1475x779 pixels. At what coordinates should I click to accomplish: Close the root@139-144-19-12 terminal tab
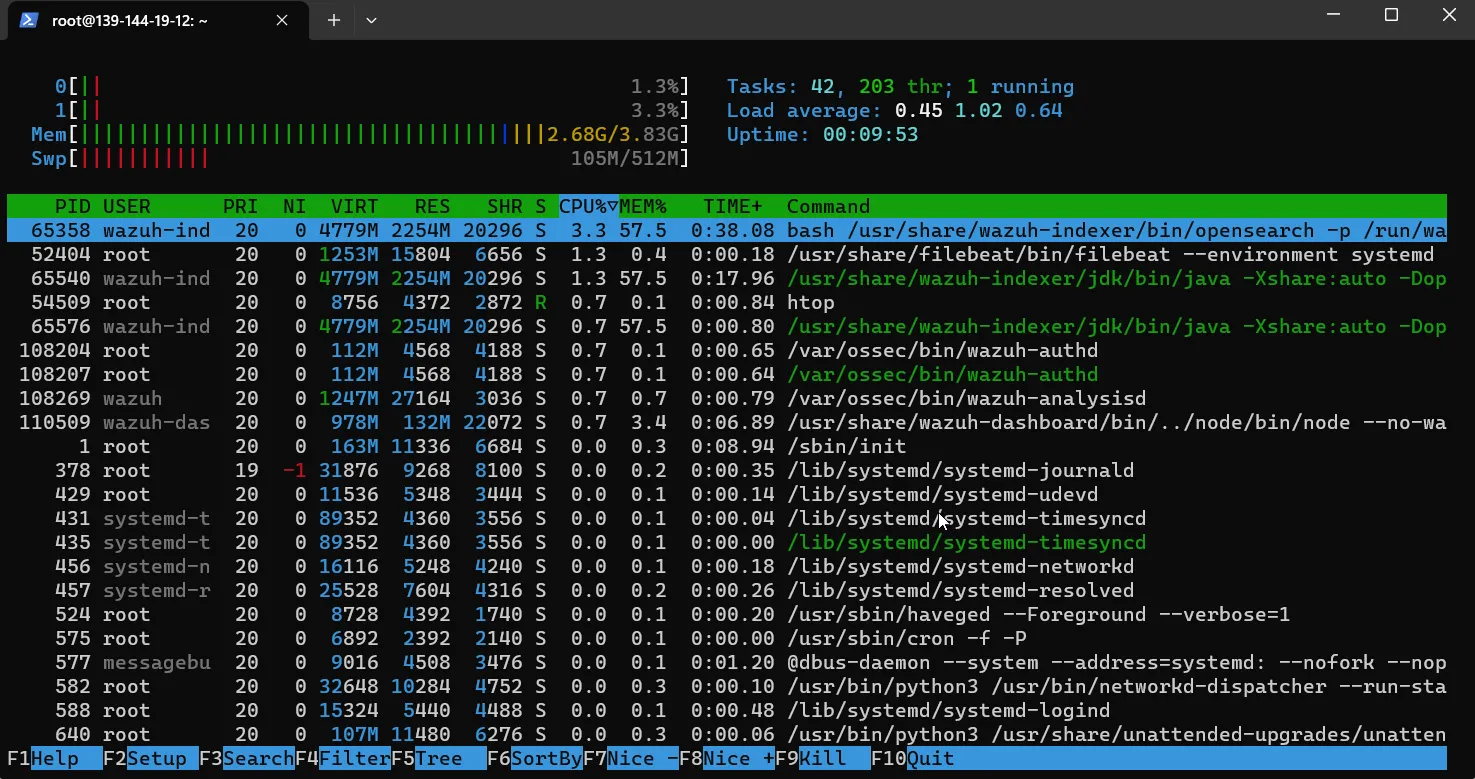[282, 20]
